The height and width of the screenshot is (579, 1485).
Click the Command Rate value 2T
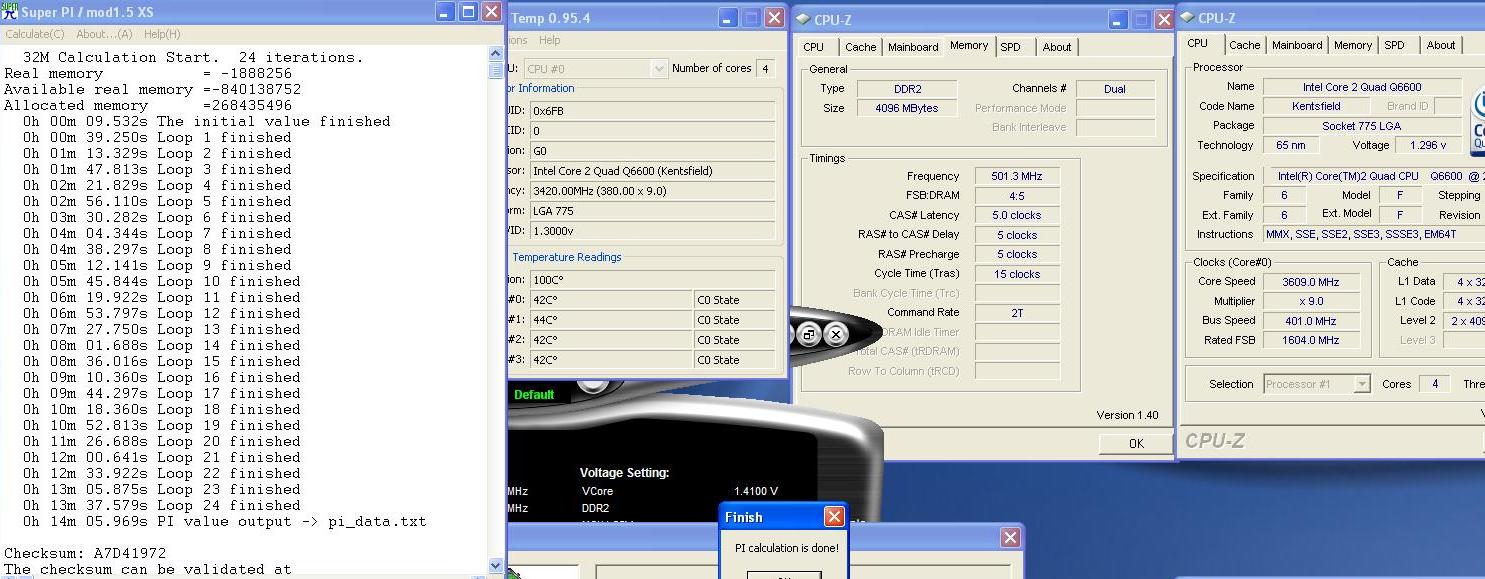coord(1017,313)
